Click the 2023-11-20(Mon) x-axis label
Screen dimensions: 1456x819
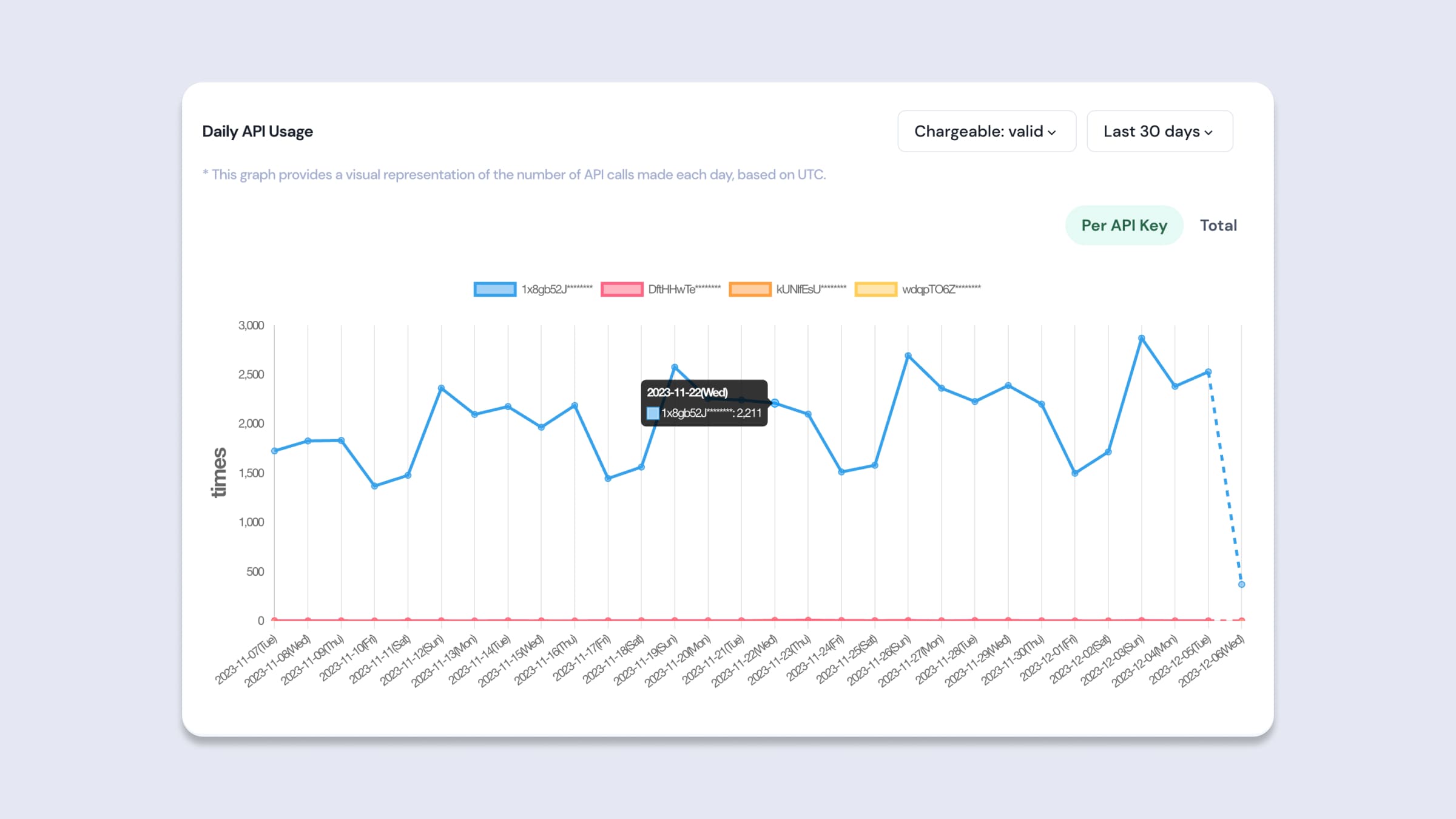(x=678, y=661)
